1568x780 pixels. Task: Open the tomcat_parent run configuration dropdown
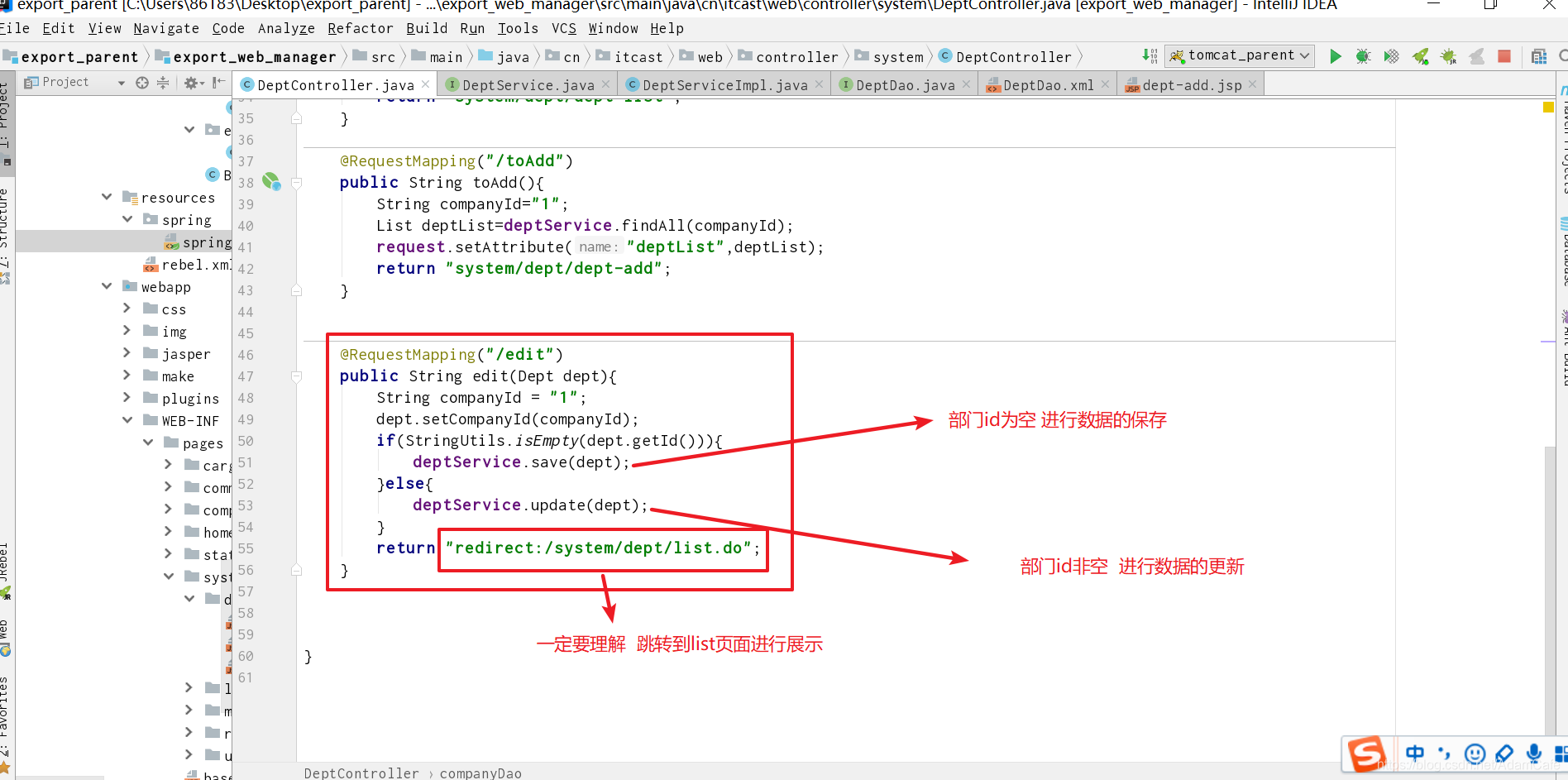[1240, 55]
